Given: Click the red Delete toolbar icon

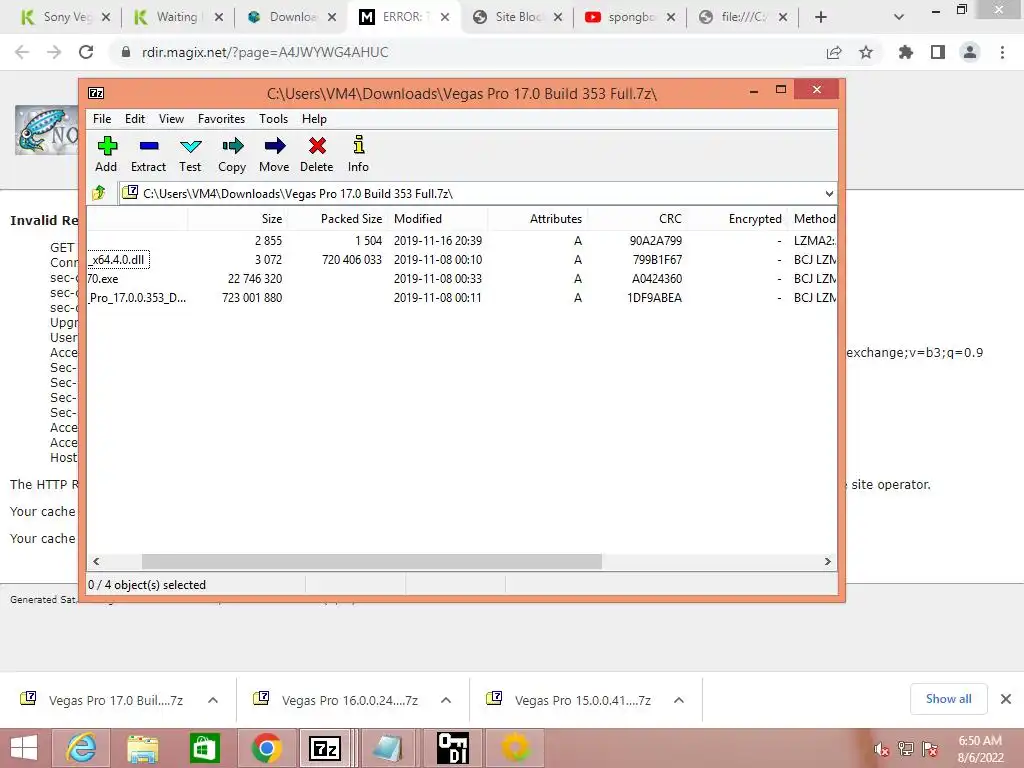Looking at the screenshot, I should pos(317,155).
